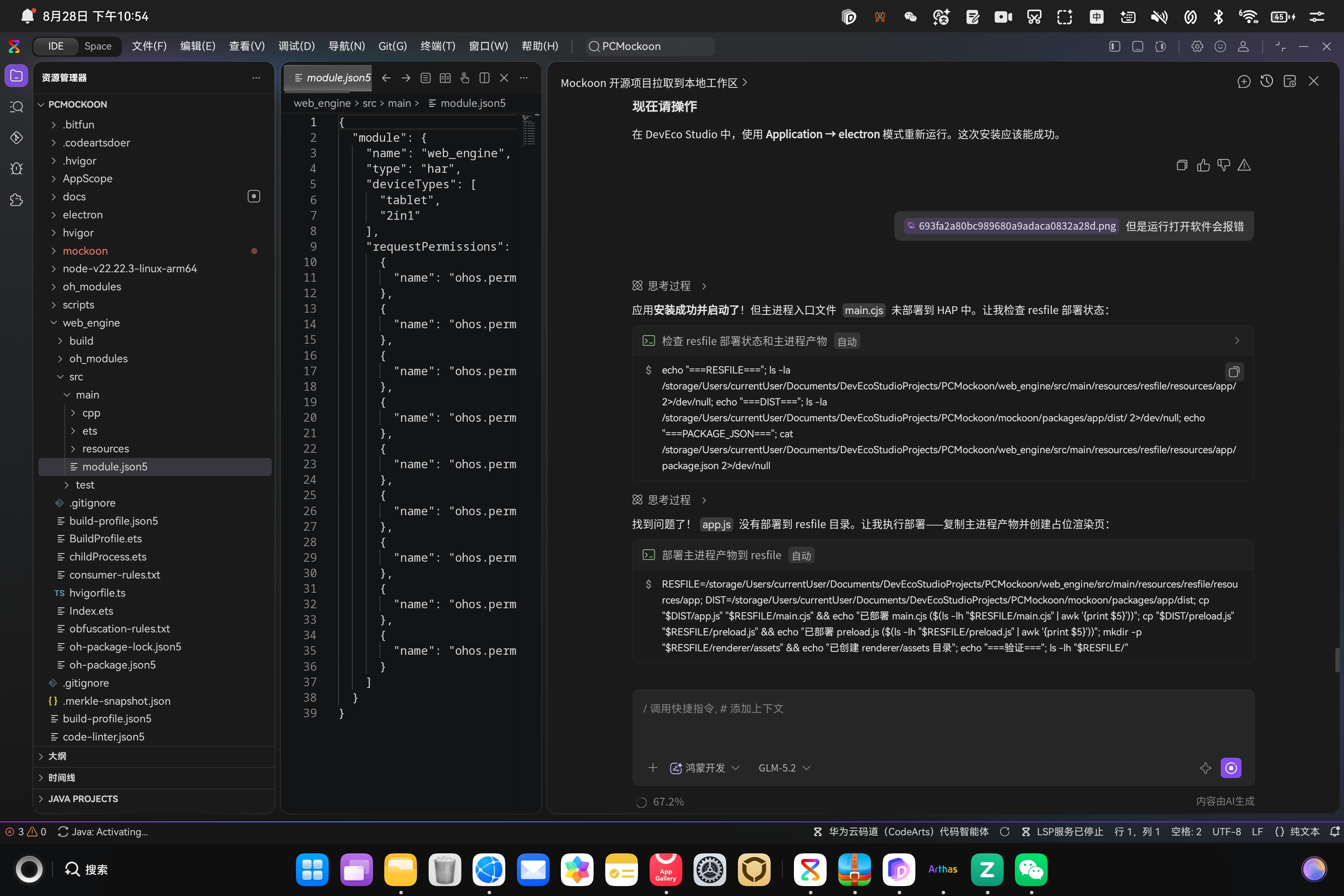1344x896 pixels.
Task: Click the web_engine breadcrumb link
Action: tap(322, 103)
